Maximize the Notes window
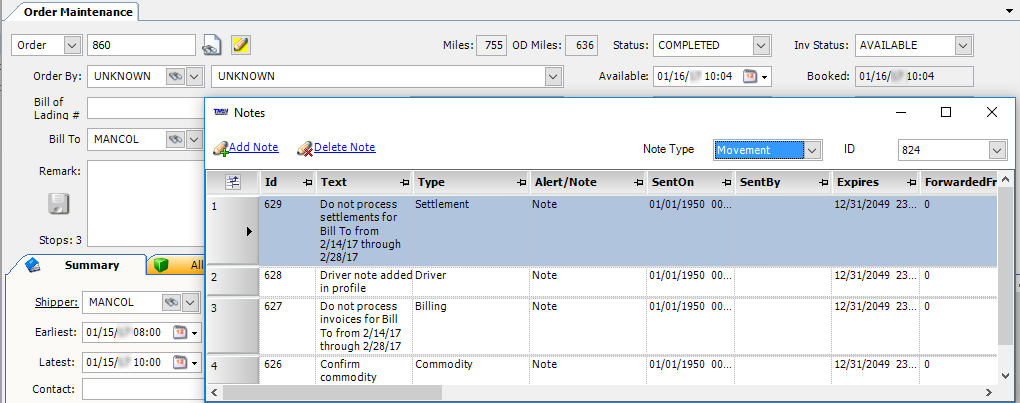 [946, 112]
